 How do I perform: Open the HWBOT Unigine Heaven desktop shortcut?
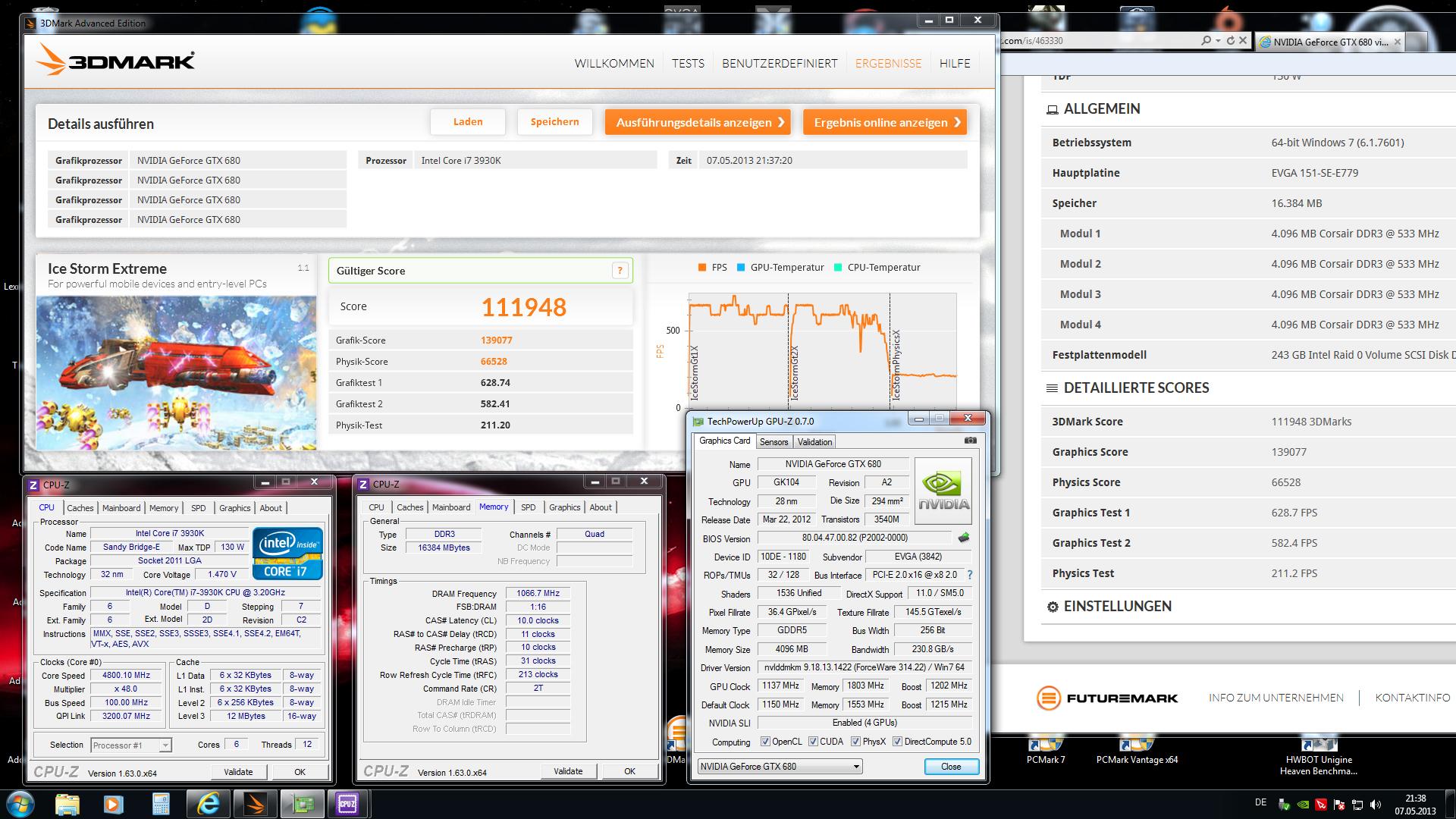1319,755
